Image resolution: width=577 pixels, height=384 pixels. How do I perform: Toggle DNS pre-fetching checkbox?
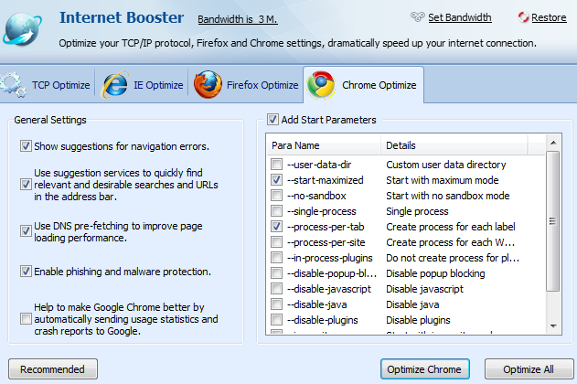point(26,231)
